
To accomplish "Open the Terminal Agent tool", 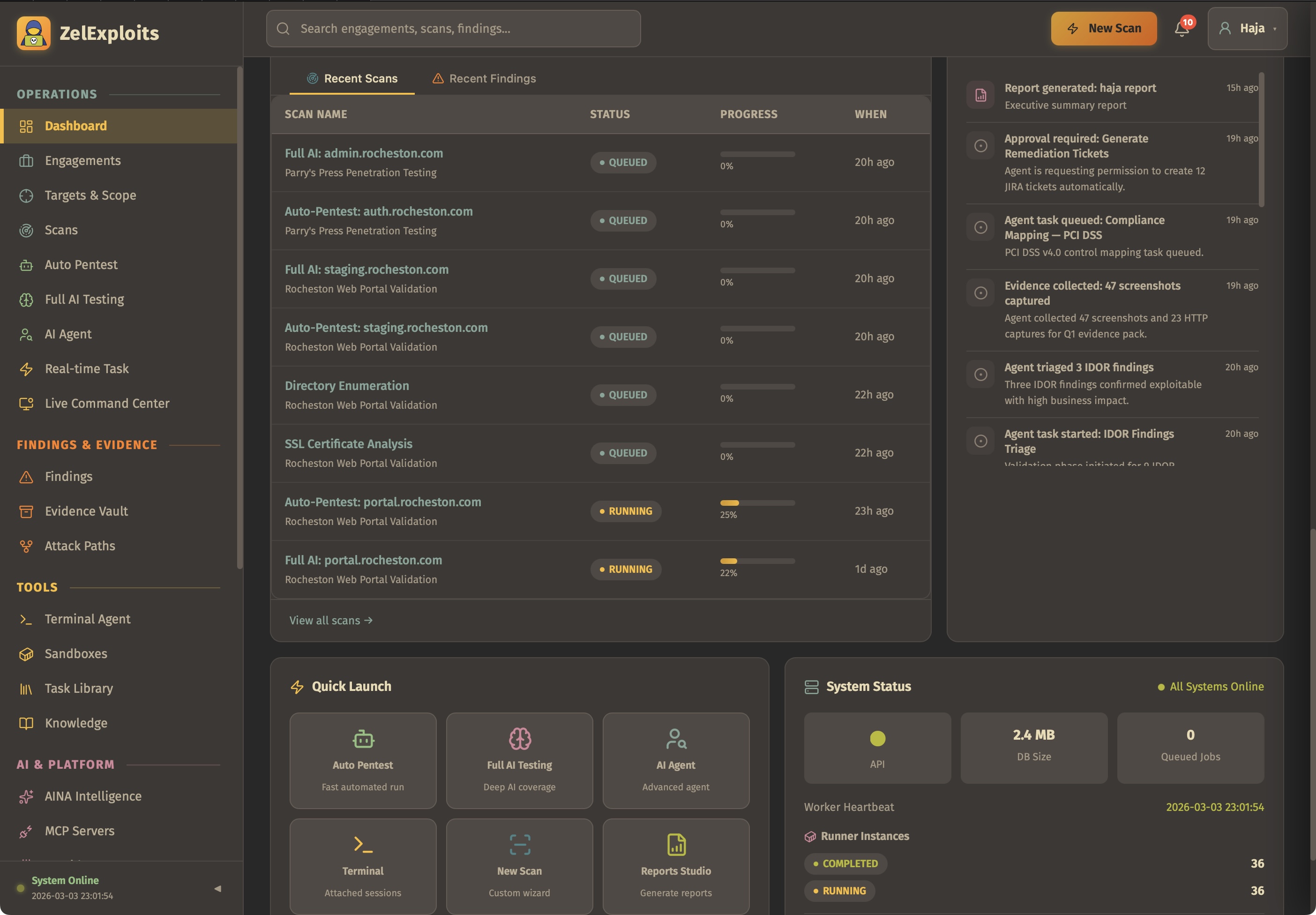I will click(87, 619).
